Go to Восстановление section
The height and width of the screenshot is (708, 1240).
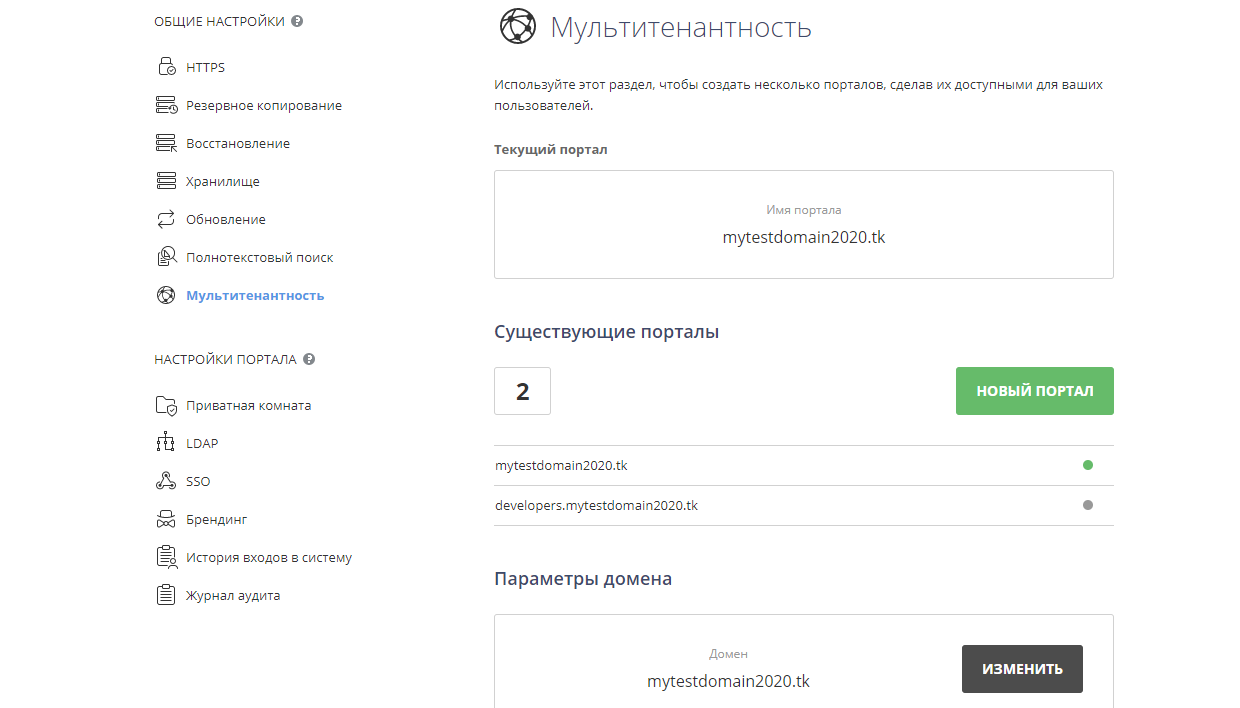[x=238, y=143]
